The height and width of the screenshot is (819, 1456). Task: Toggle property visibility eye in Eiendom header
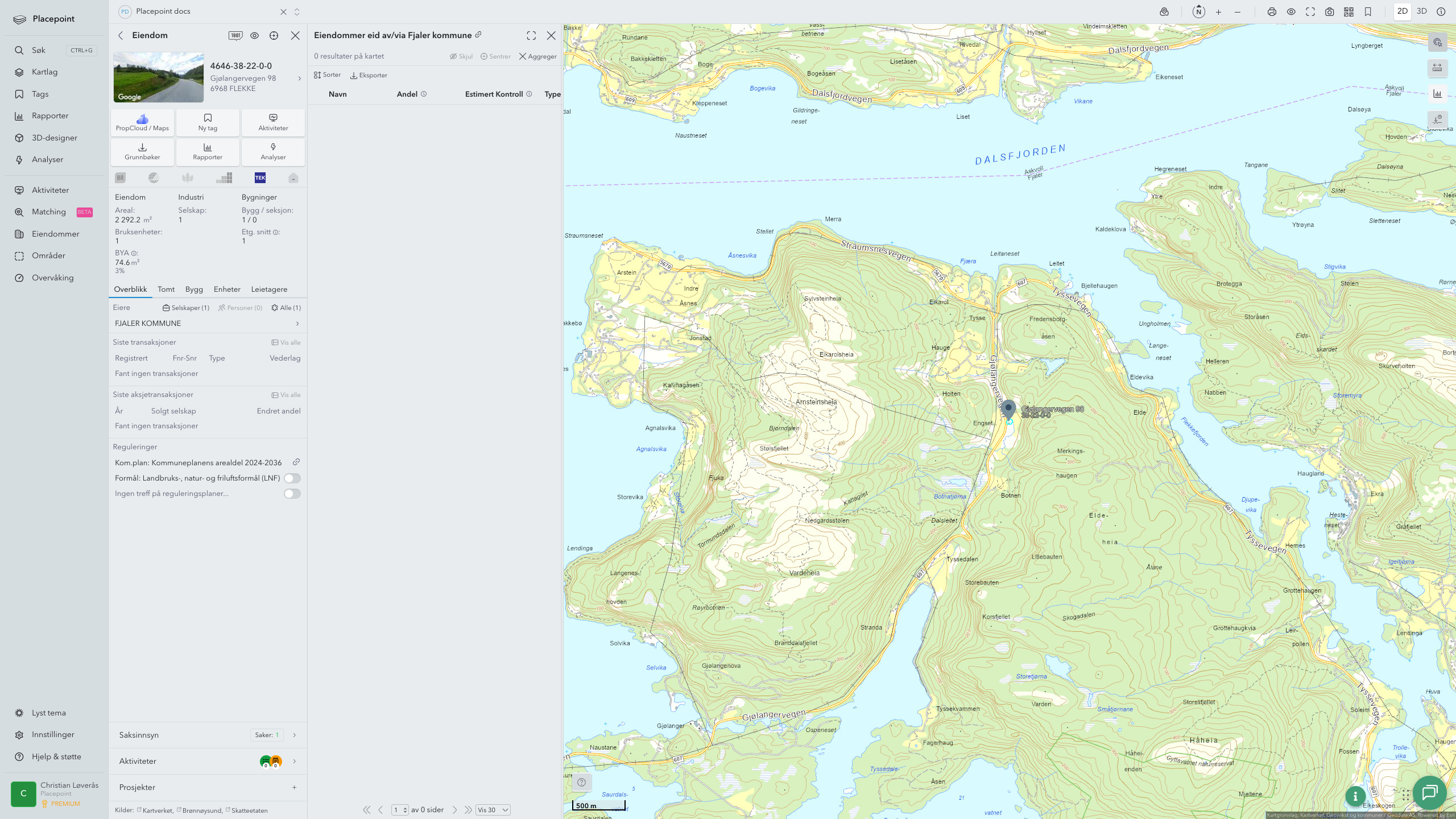point(255,35)
